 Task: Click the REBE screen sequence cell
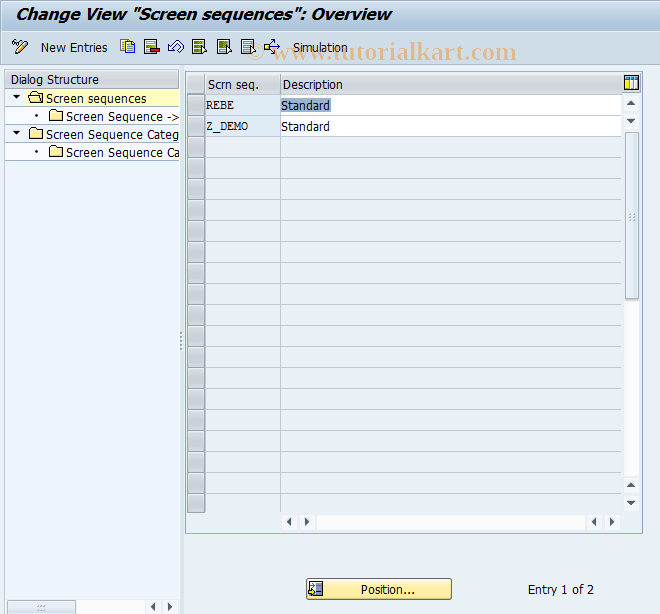click(x=242, y=105)
